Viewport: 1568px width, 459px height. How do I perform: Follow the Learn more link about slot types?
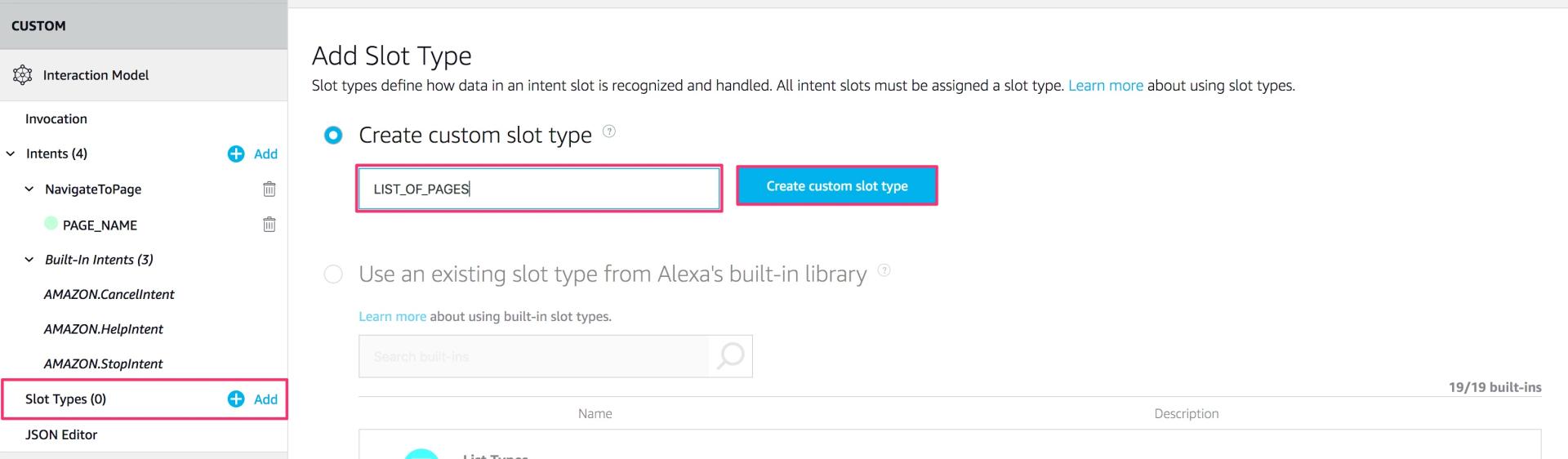[x=1105, y=86]
